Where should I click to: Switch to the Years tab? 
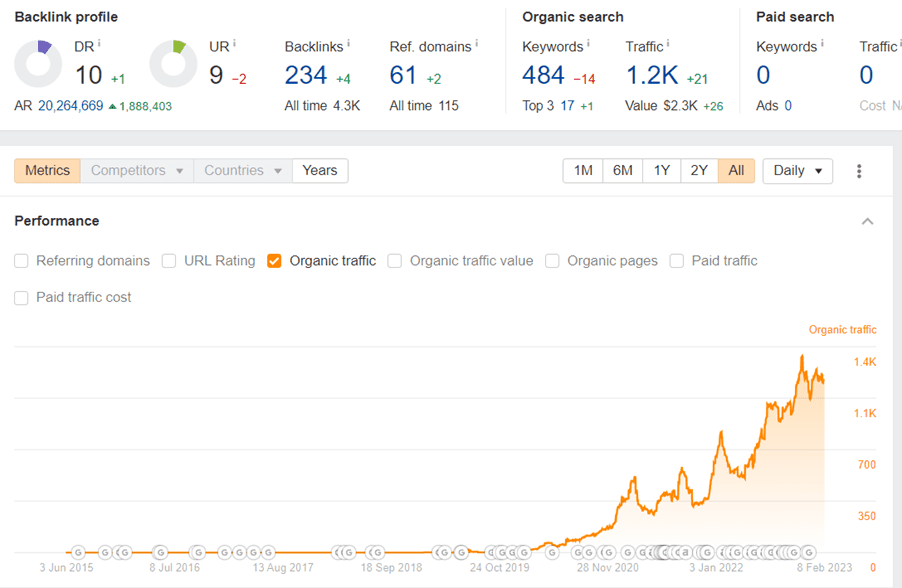(x=320, y=171)
